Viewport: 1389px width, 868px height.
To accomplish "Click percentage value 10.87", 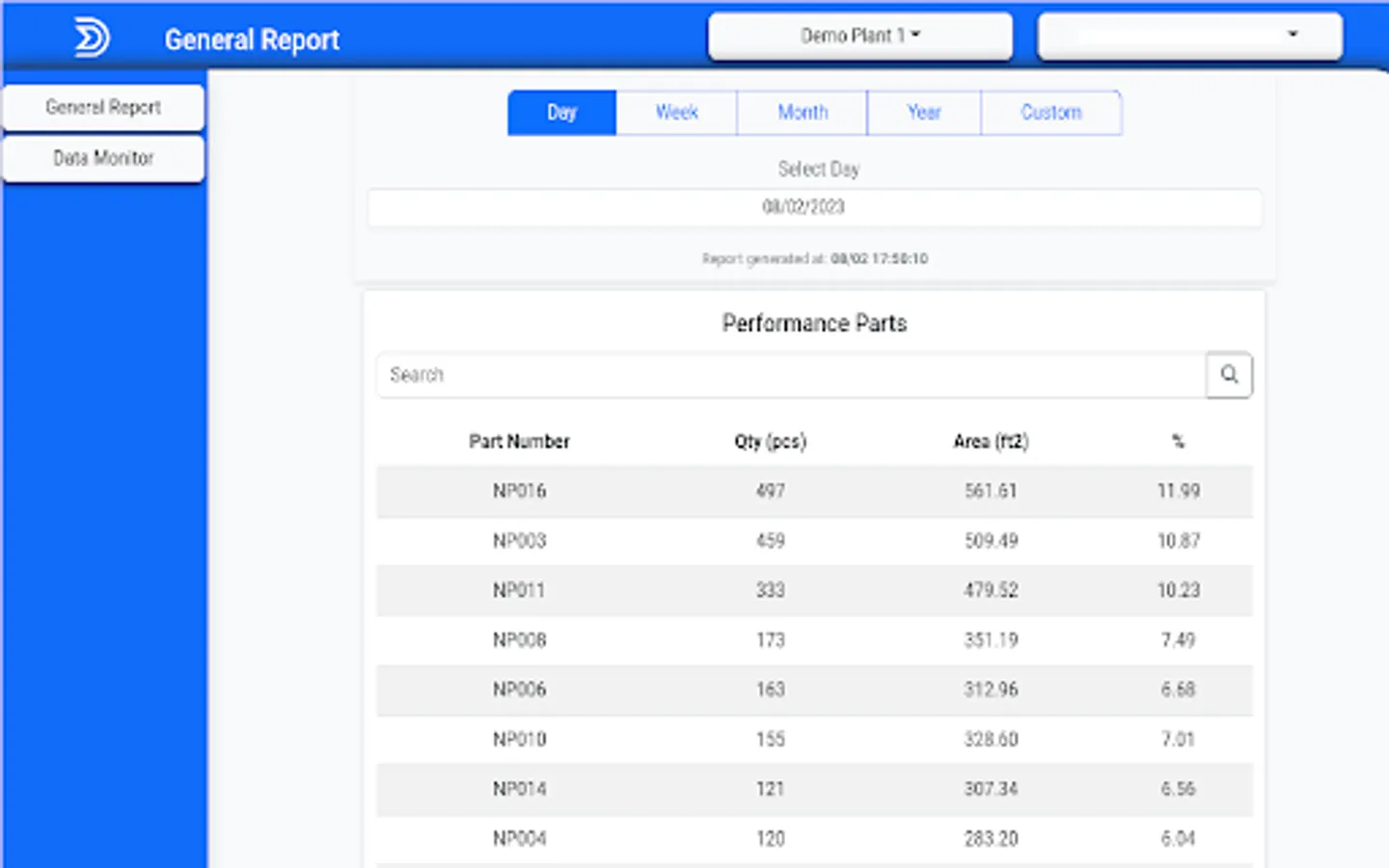I will tap(1178, 541).
